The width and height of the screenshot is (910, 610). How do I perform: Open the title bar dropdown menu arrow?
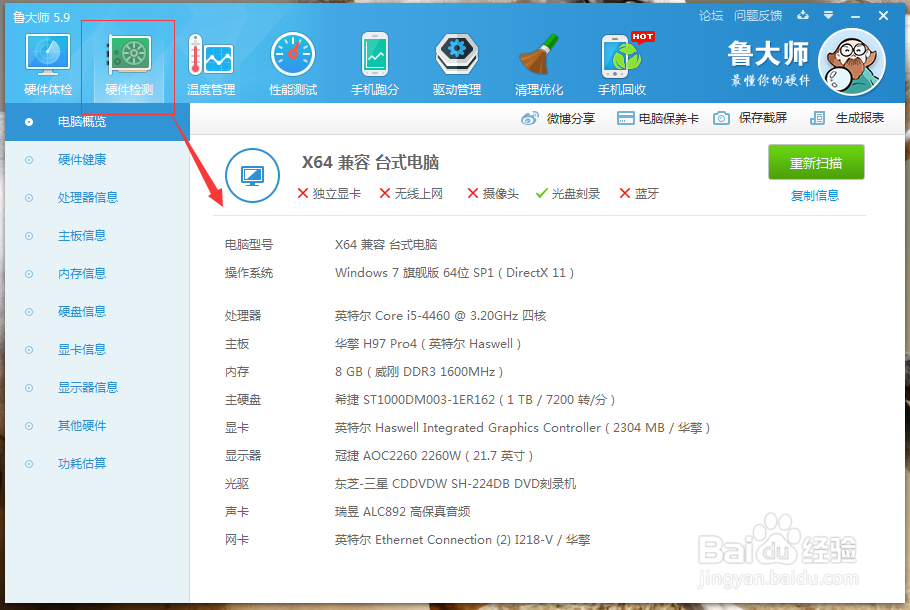pos(829,16)
